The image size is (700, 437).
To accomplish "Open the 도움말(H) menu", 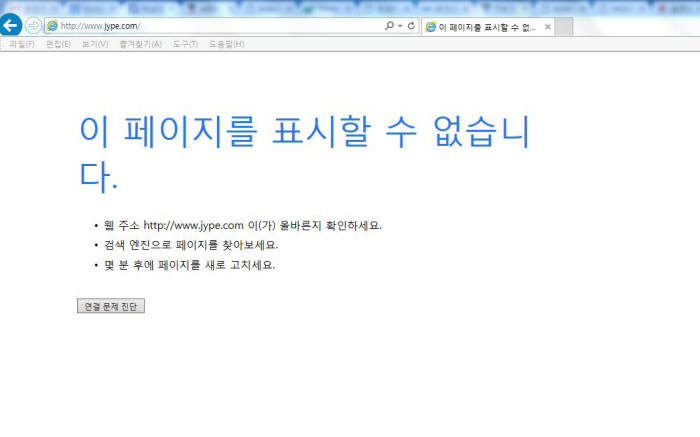I will click(x=226, y=44).
